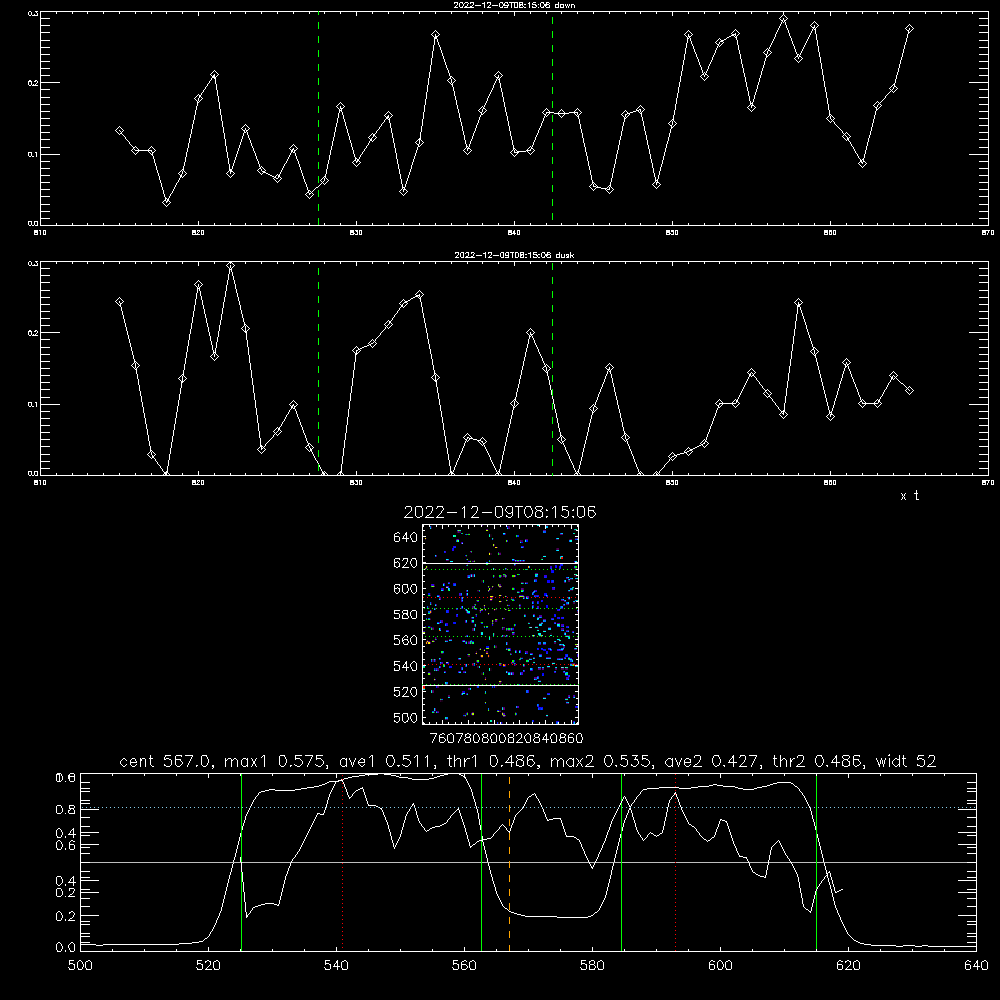Click the "thr2 0.486" value
The image size is (1000, 1000).
(x=818, y=761)
